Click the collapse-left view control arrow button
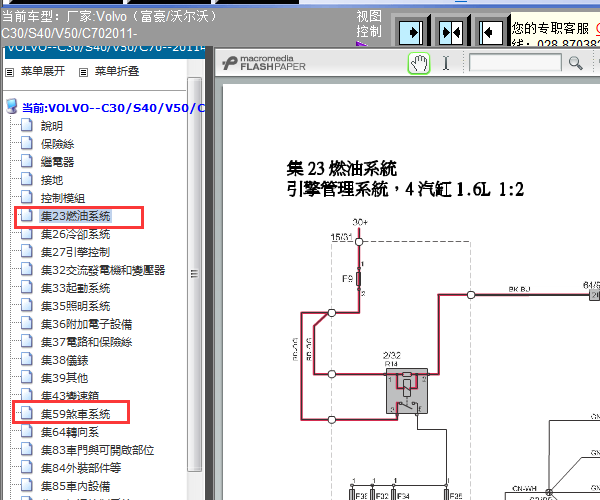 [491, 33]
